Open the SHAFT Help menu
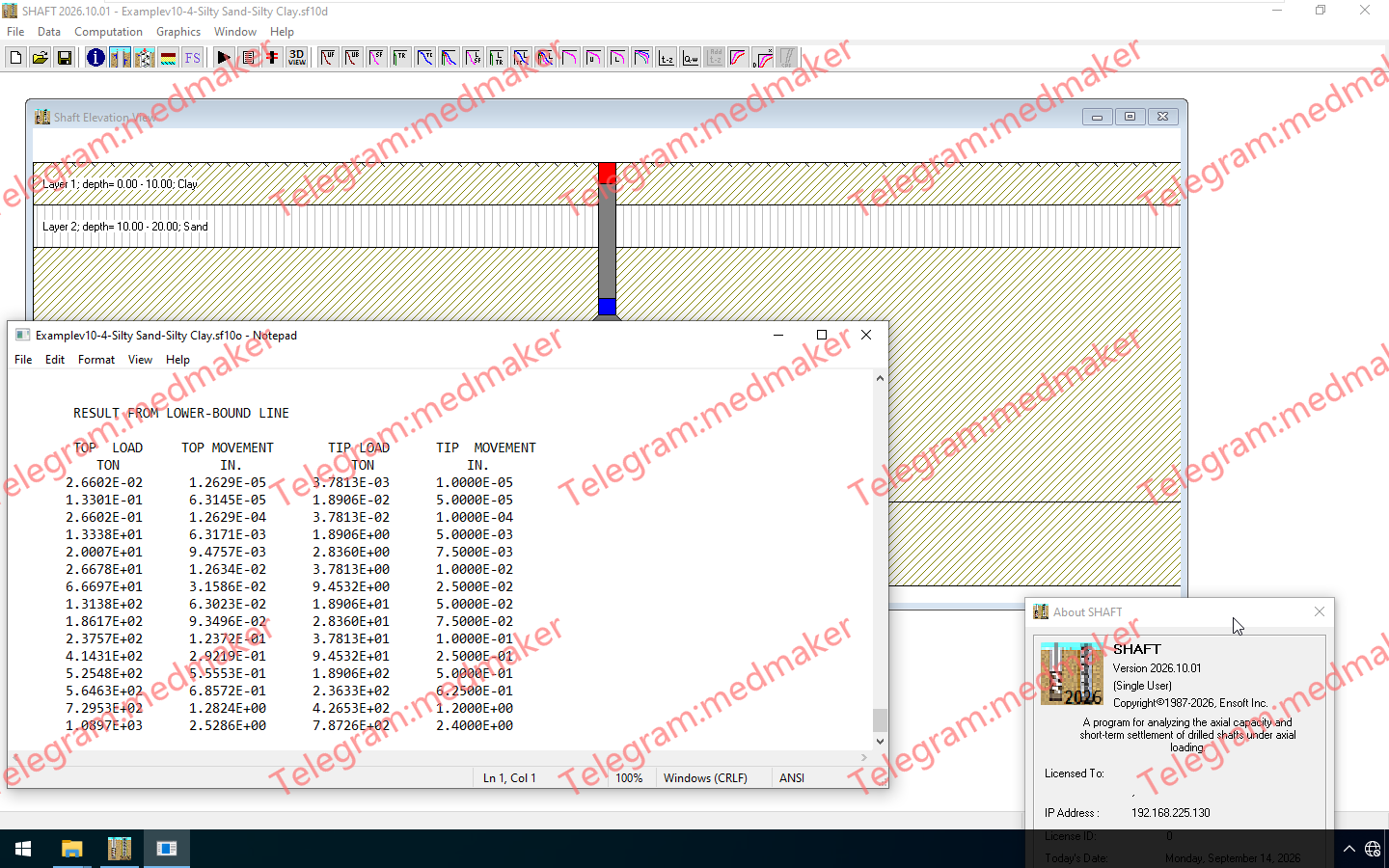The height and width of the screenshot is (868, 1389). pos(282,32)
